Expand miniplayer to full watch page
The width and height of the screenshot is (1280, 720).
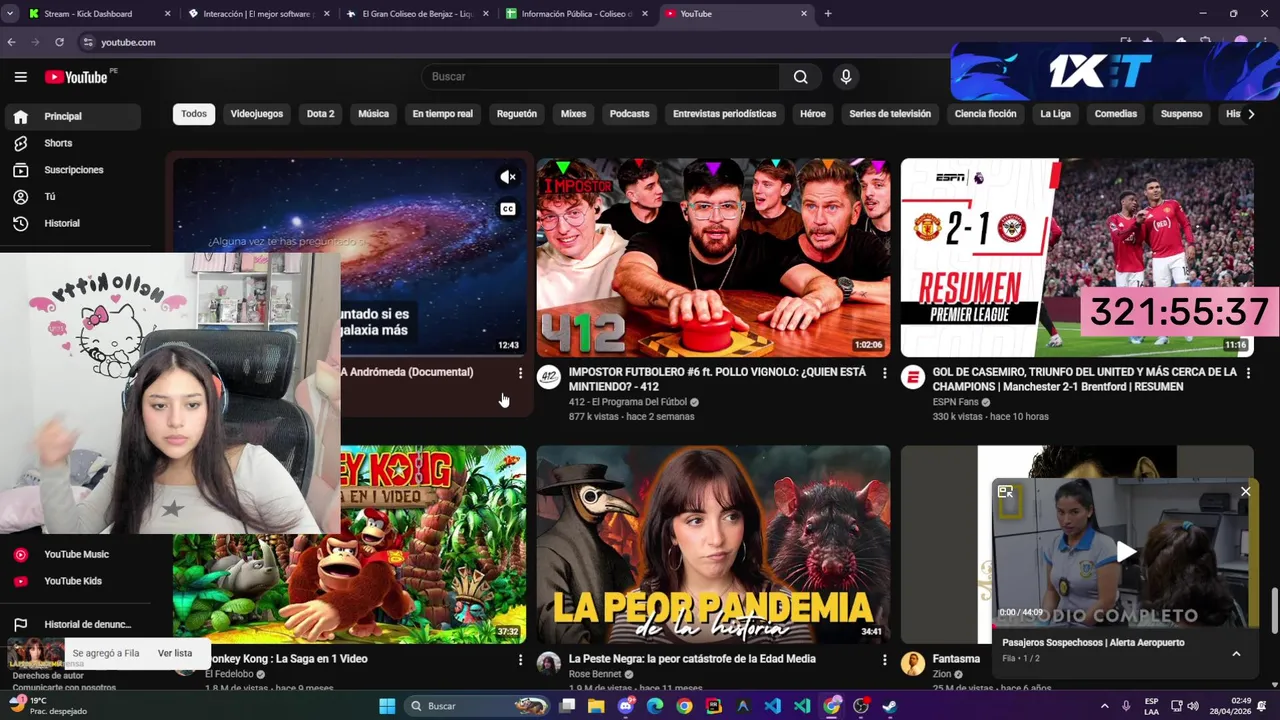(x=1006, y=491)
